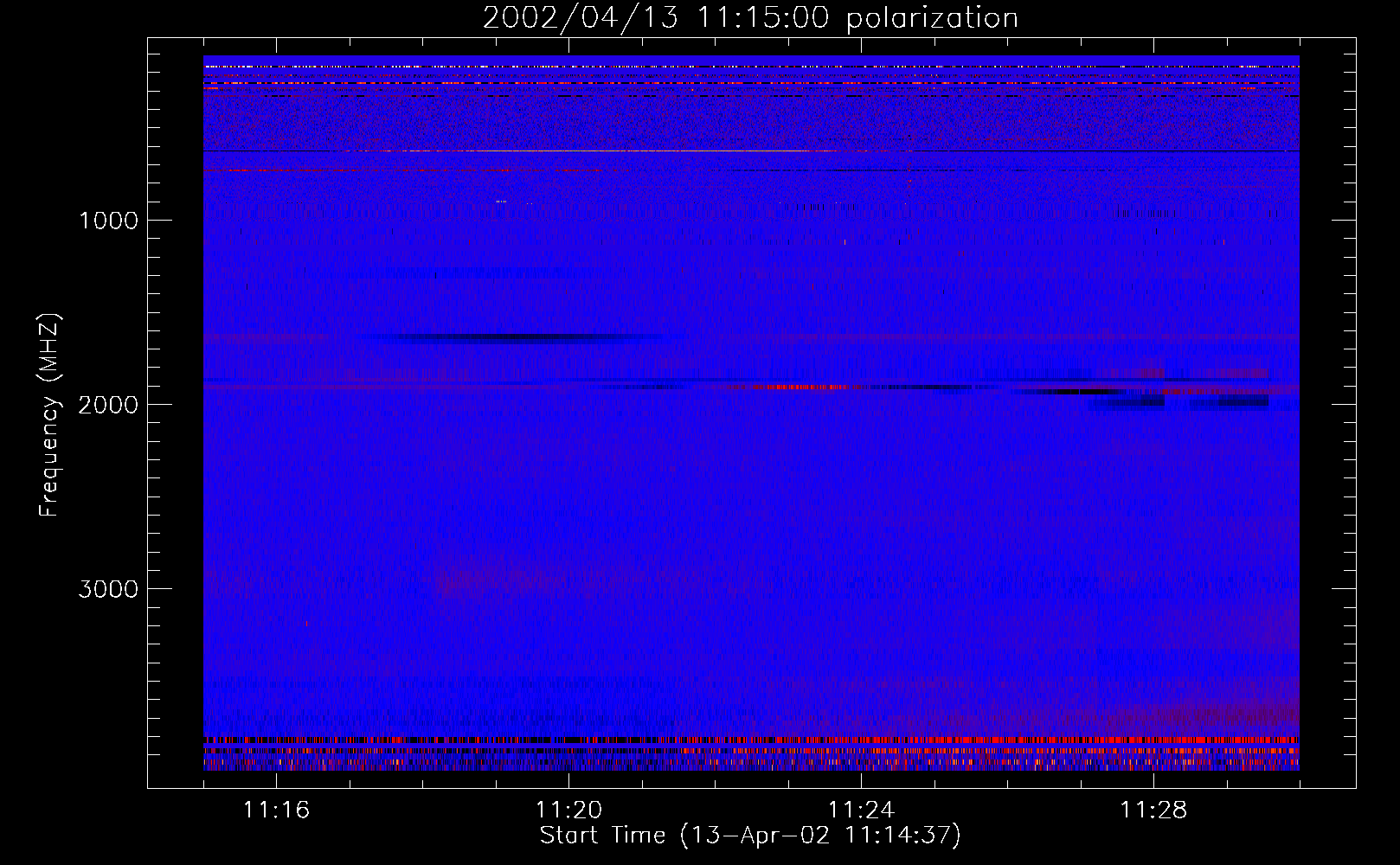Click the "11:28" time tick label
The height and width of the screenshot is (865, 1400).
point(1153,810)
